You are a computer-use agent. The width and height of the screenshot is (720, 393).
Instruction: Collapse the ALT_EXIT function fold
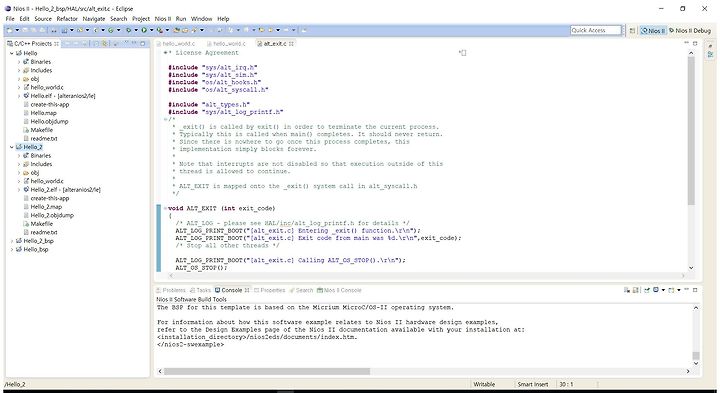(165, 208)
